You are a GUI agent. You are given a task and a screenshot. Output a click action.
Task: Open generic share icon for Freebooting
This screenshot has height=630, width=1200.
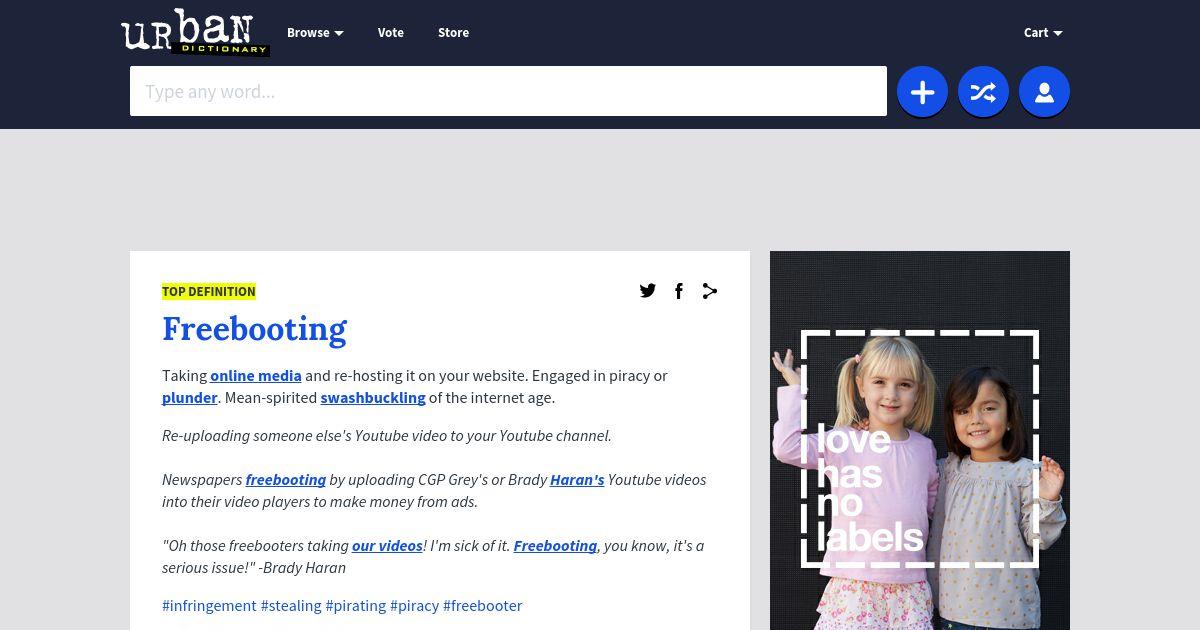click(710, 291)
